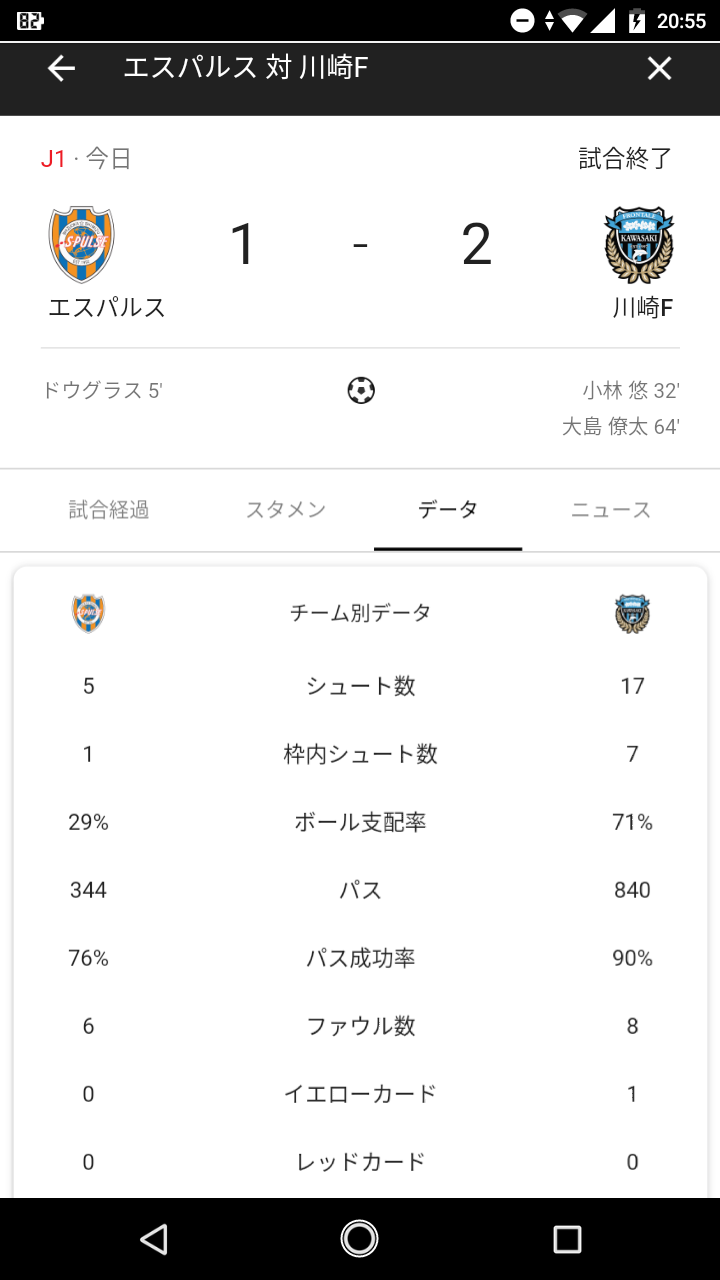Tap the エスパルス team name
Viewport: 720px width, 1280px height.
[107, 307]
